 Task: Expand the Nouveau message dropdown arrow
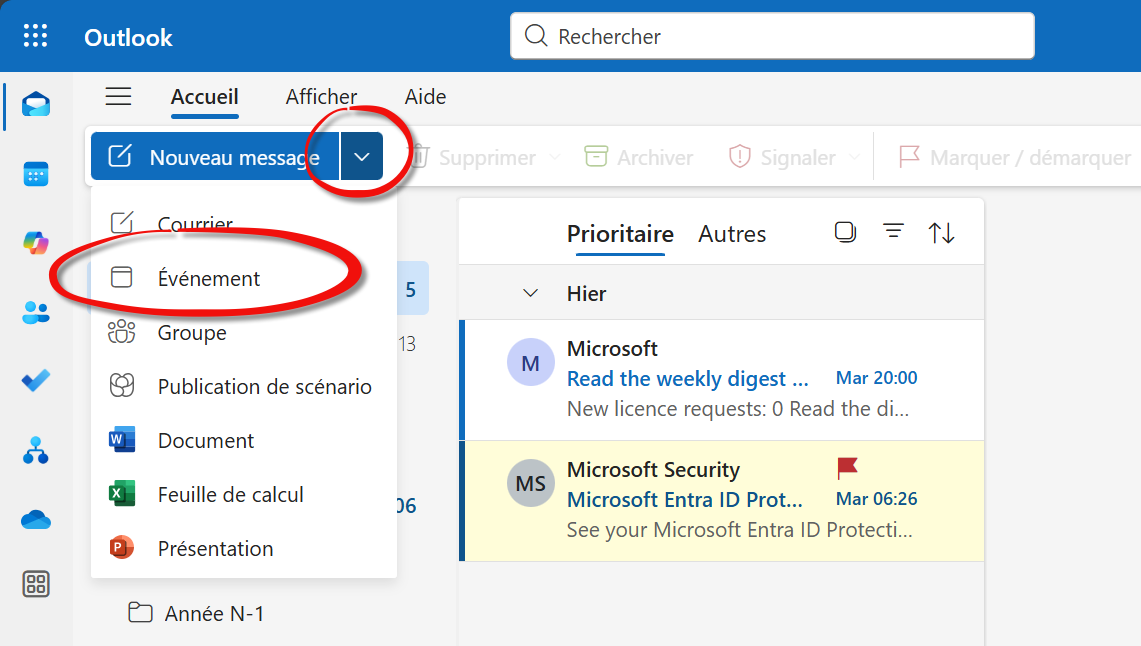click(x=362, y=157)
